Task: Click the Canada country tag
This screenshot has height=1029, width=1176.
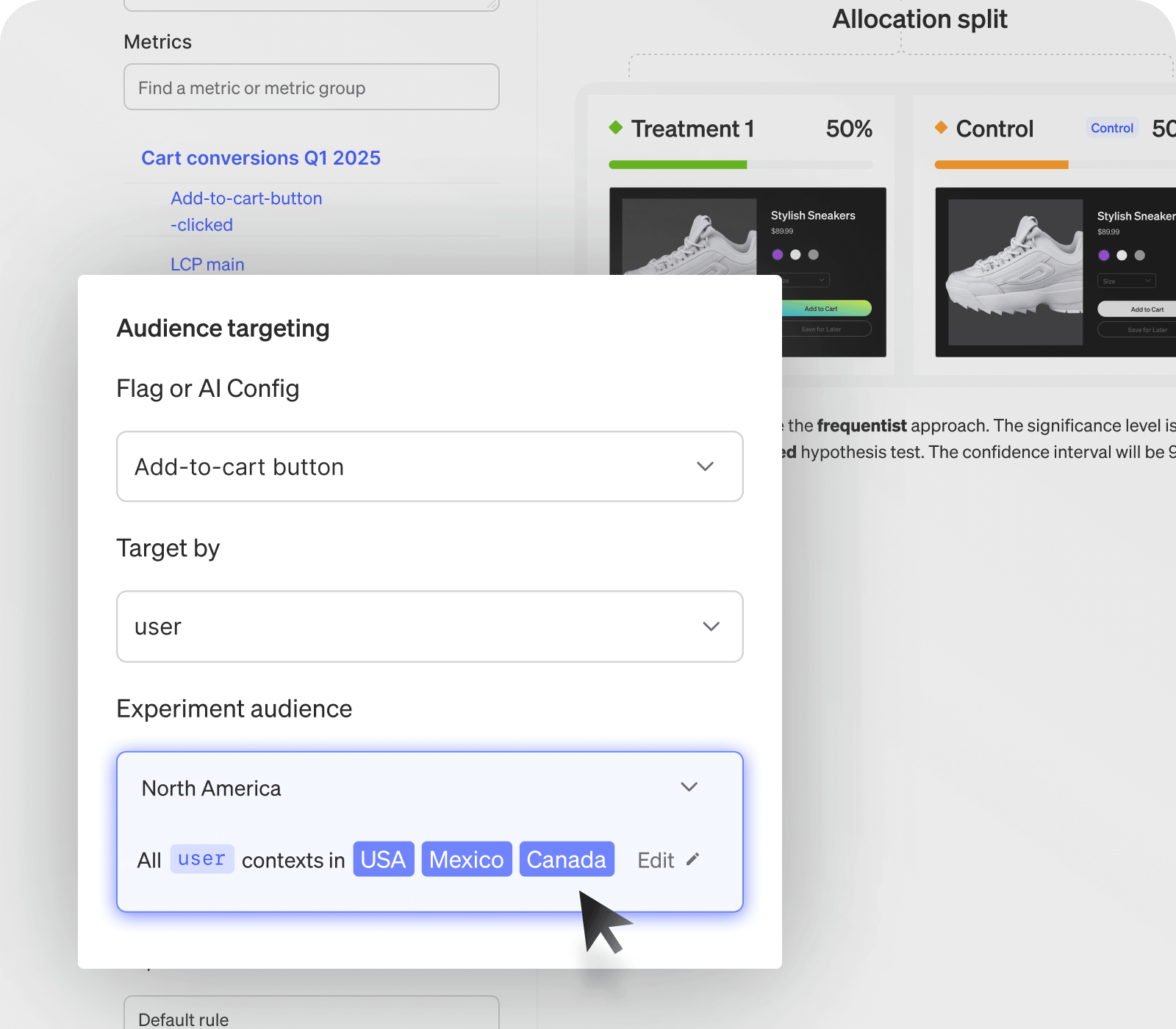Action: (x=567, y=859)
